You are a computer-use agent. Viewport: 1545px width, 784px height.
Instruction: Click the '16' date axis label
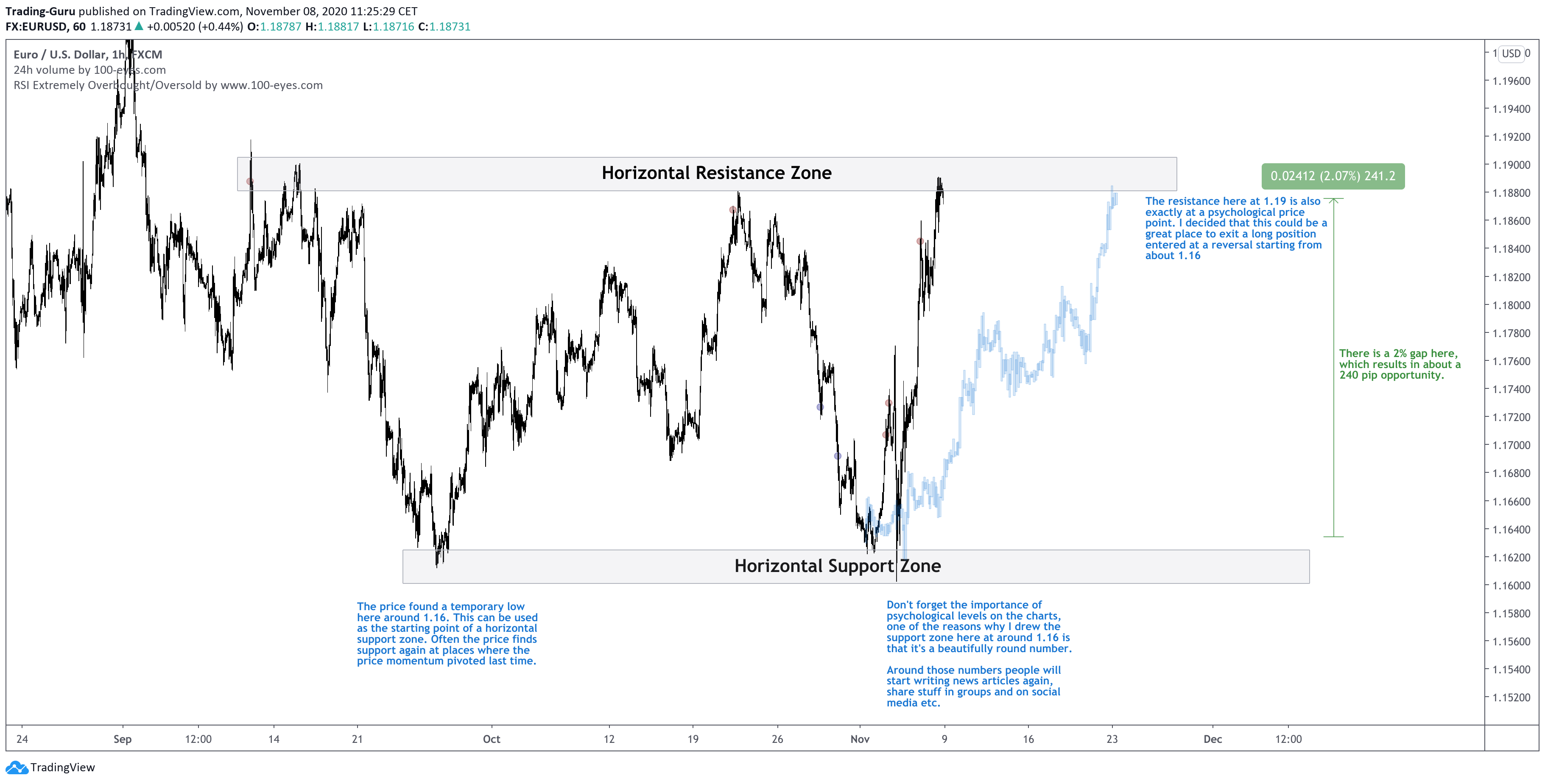(x=1028, y=739)
